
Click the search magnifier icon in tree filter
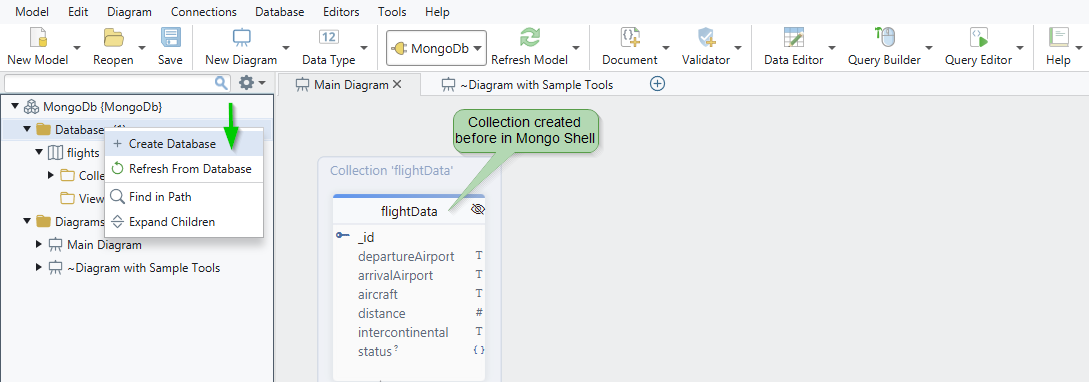click(x=222, y=83)
